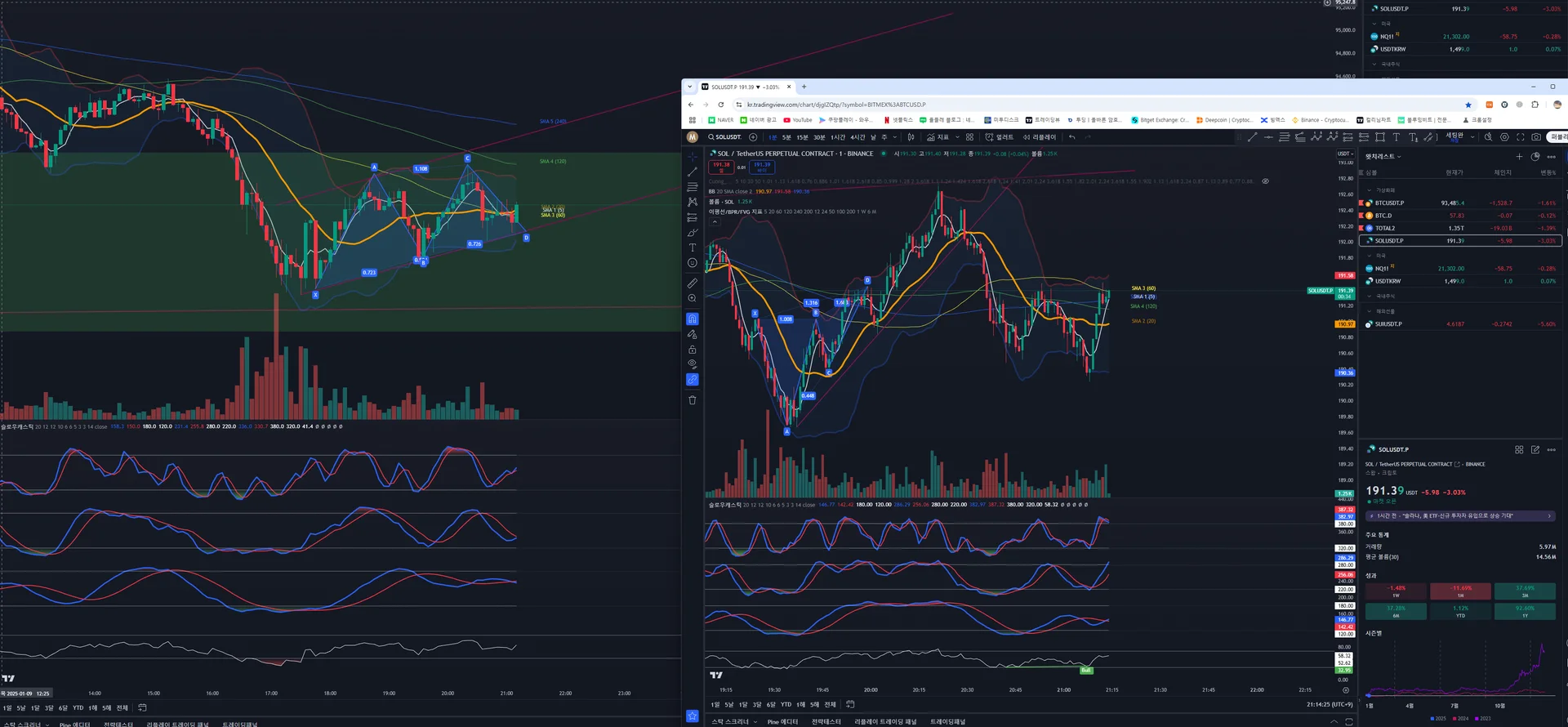The height and width of the screenshot is (727, 1568).
Task: Open the go-to-date calendar icon
Action: (x=850, y=704)
